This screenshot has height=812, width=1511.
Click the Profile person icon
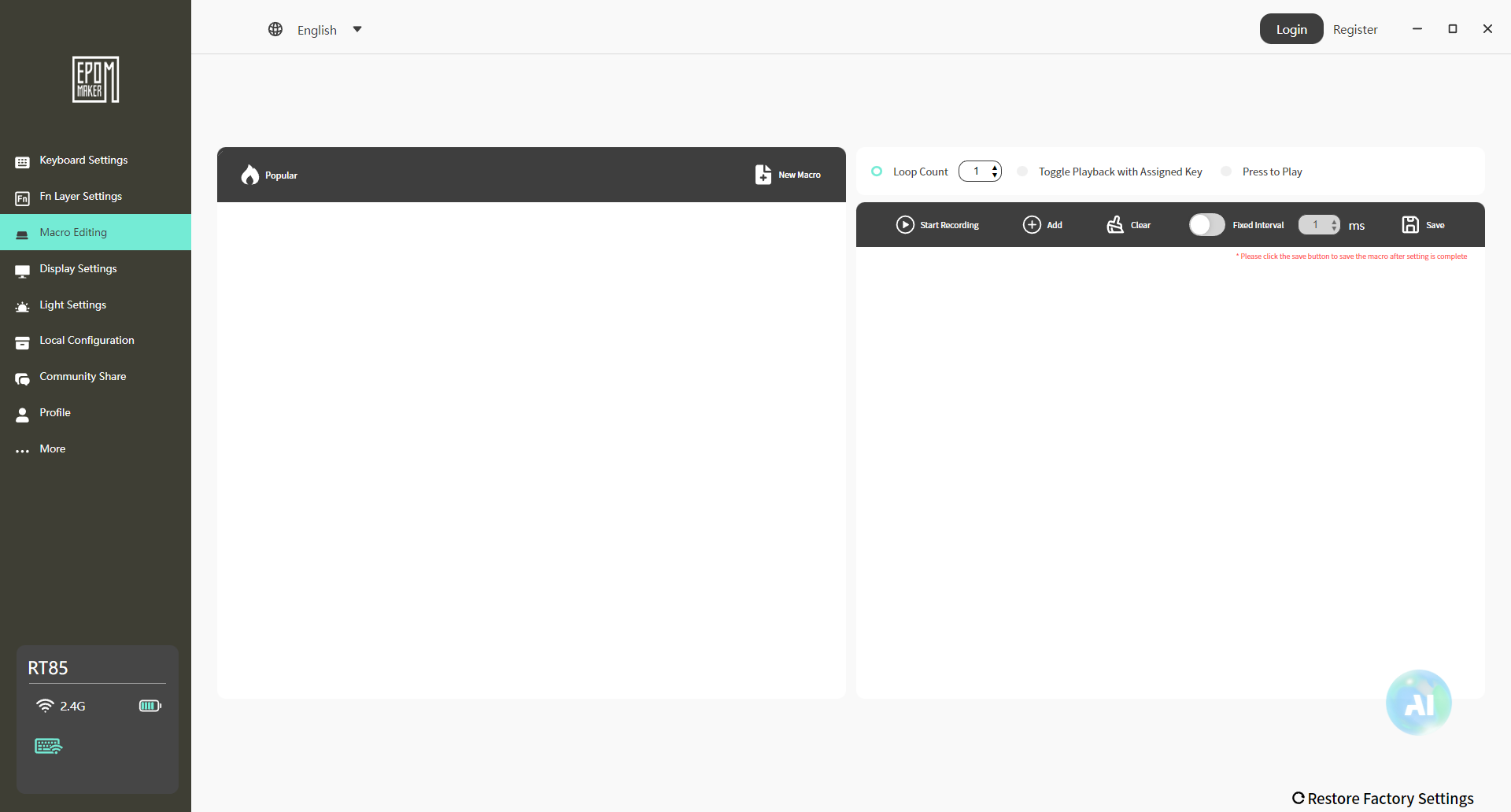23,414
